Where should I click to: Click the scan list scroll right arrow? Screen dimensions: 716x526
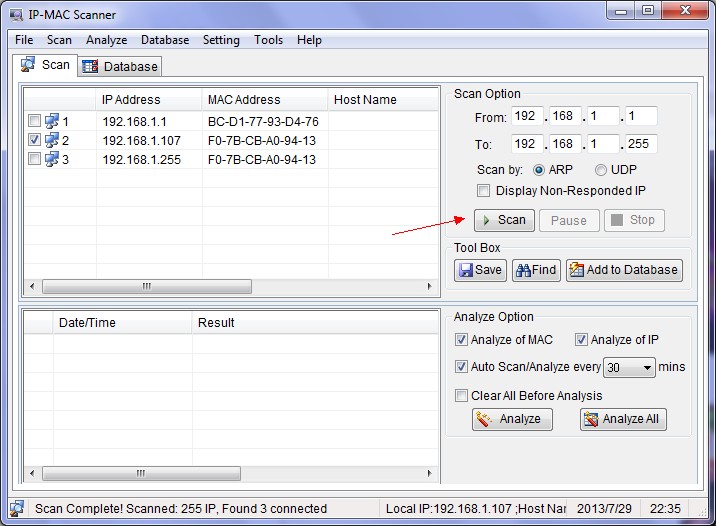(x=430, y=286)
